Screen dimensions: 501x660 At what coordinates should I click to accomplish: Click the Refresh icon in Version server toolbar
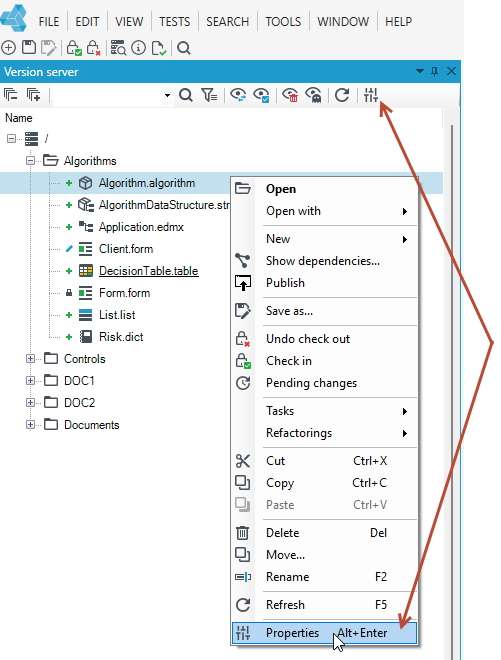click(x=342, y=95)
